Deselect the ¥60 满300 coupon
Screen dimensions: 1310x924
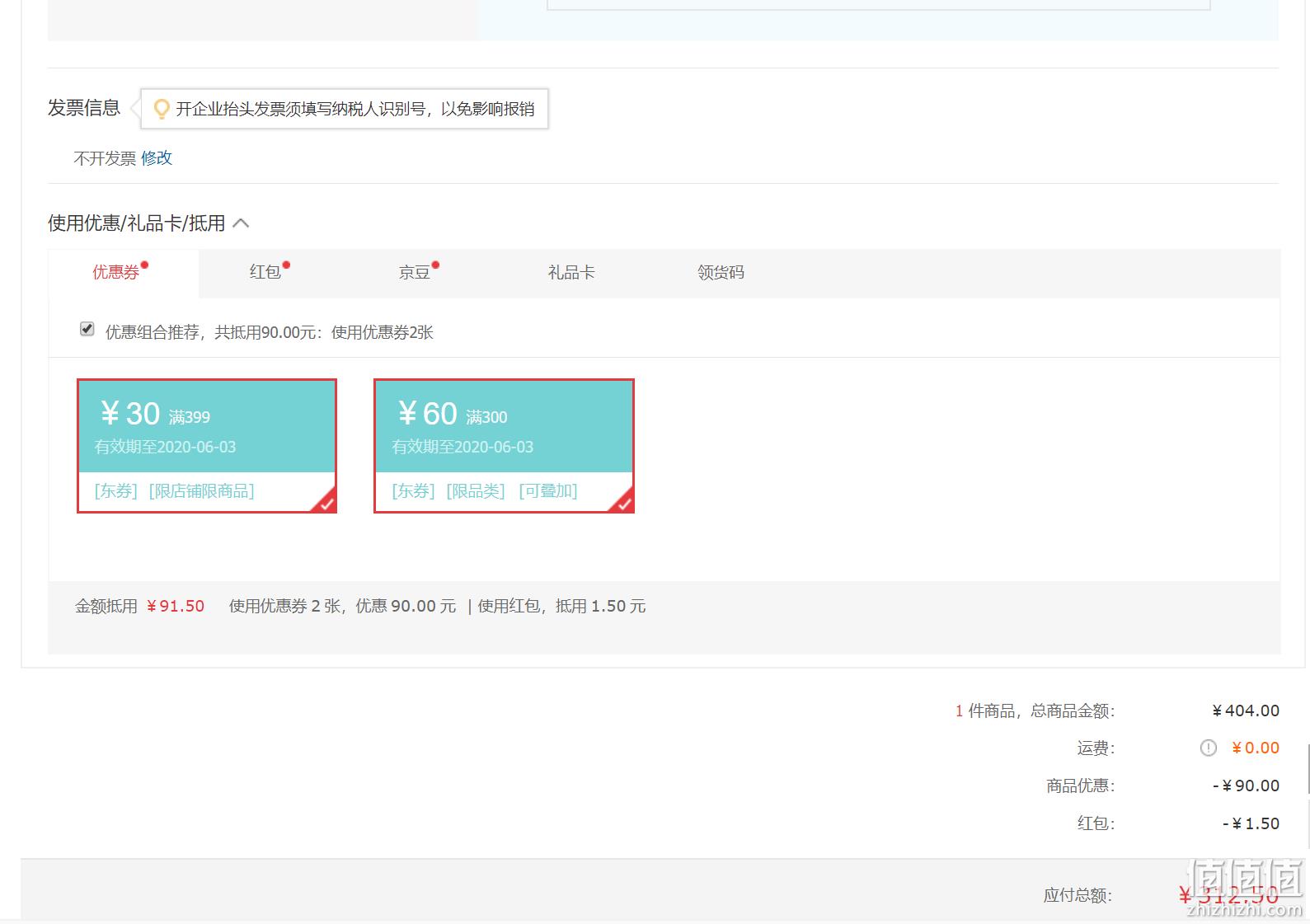point(504,446)
